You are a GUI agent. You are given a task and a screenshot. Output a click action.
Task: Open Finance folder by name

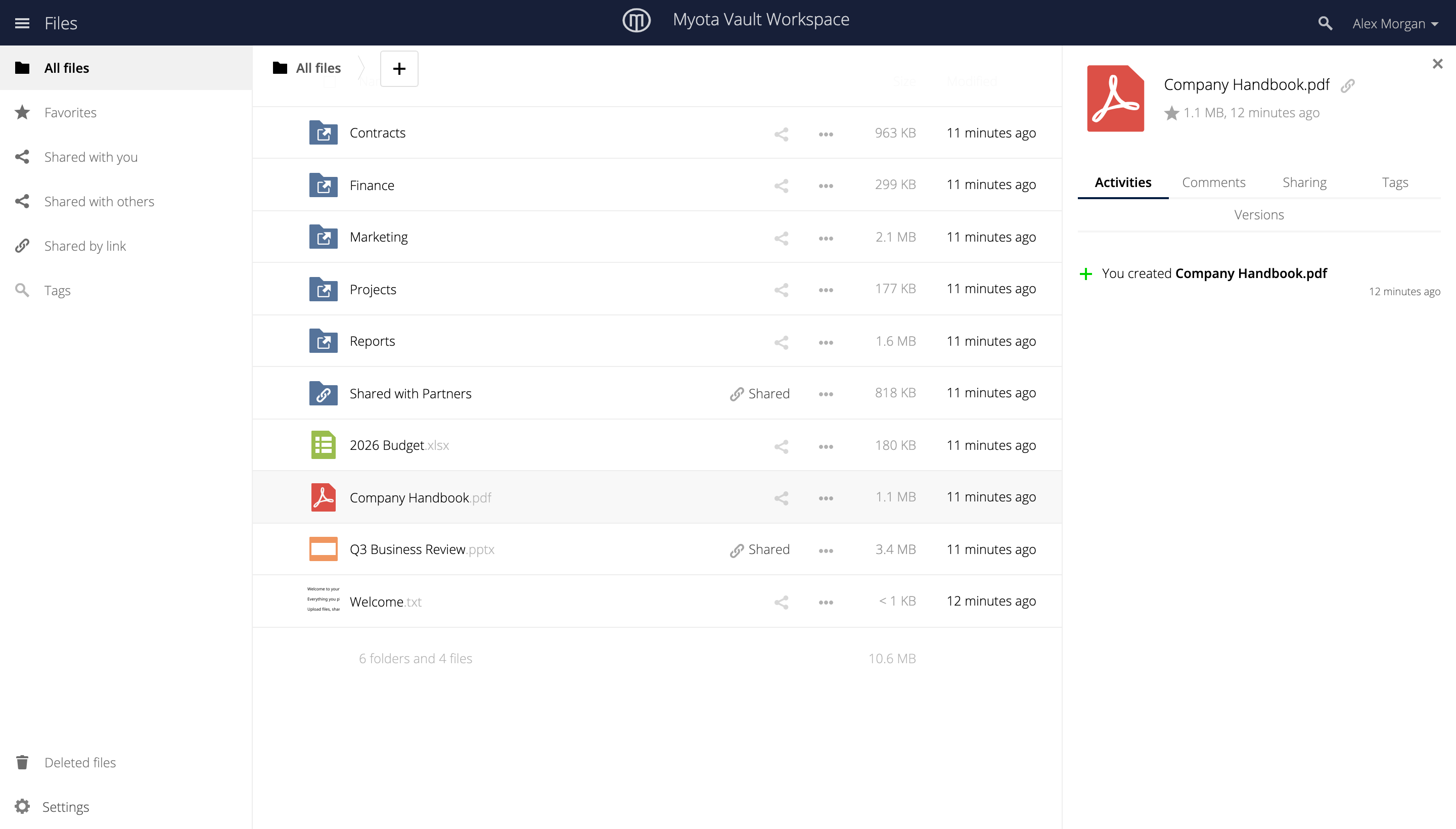[x=372, y=185]
